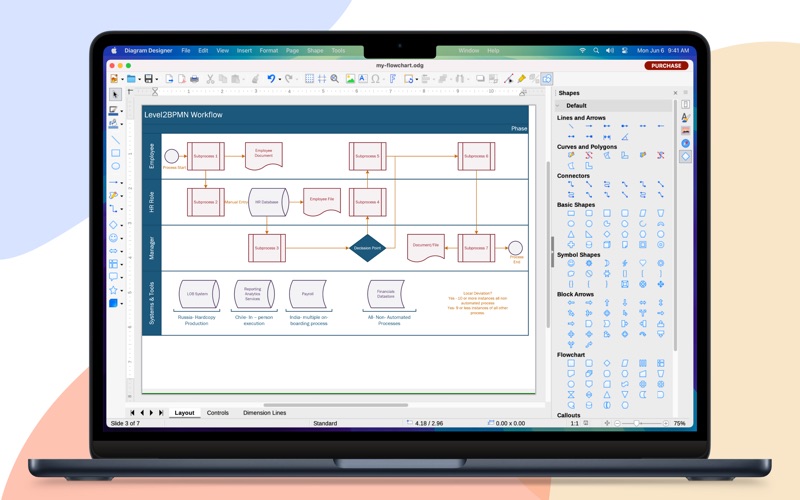The height and width of the screenshot is (500, 800).
Task: Open the Save dropdown arrow
Action: coord(157,80)
